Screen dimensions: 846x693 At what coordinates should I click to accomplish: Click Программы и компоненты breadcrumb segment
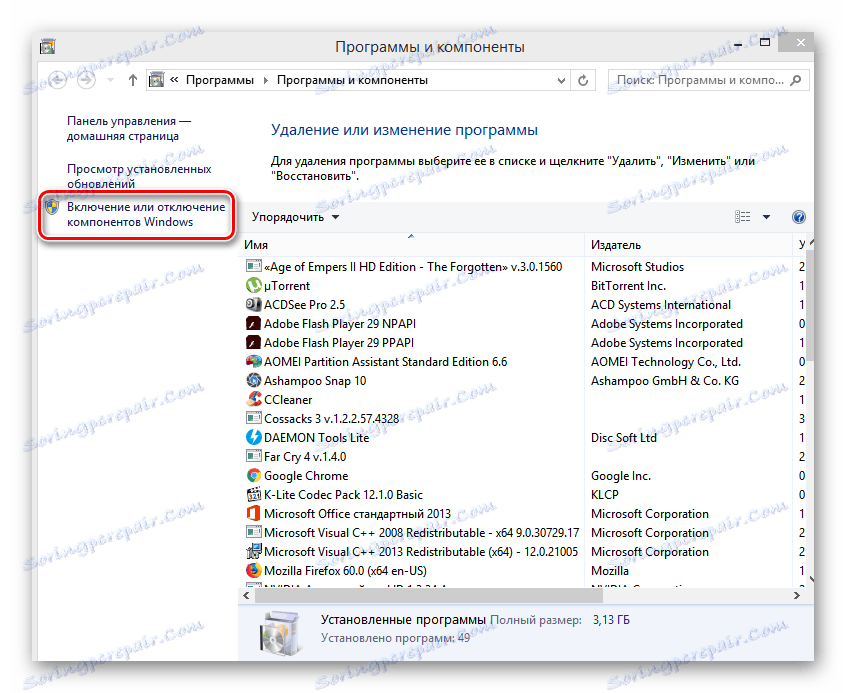(352, 80)
